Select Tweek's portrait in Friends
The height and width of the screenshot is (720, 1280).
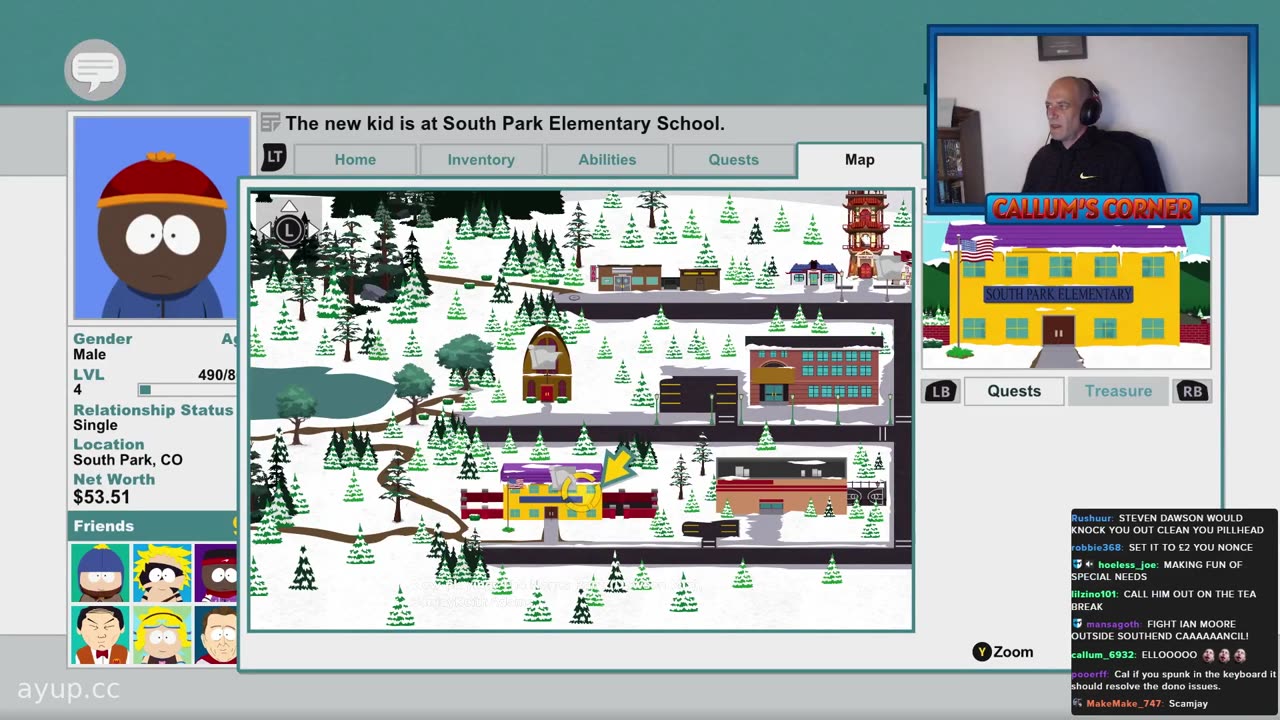162,573
